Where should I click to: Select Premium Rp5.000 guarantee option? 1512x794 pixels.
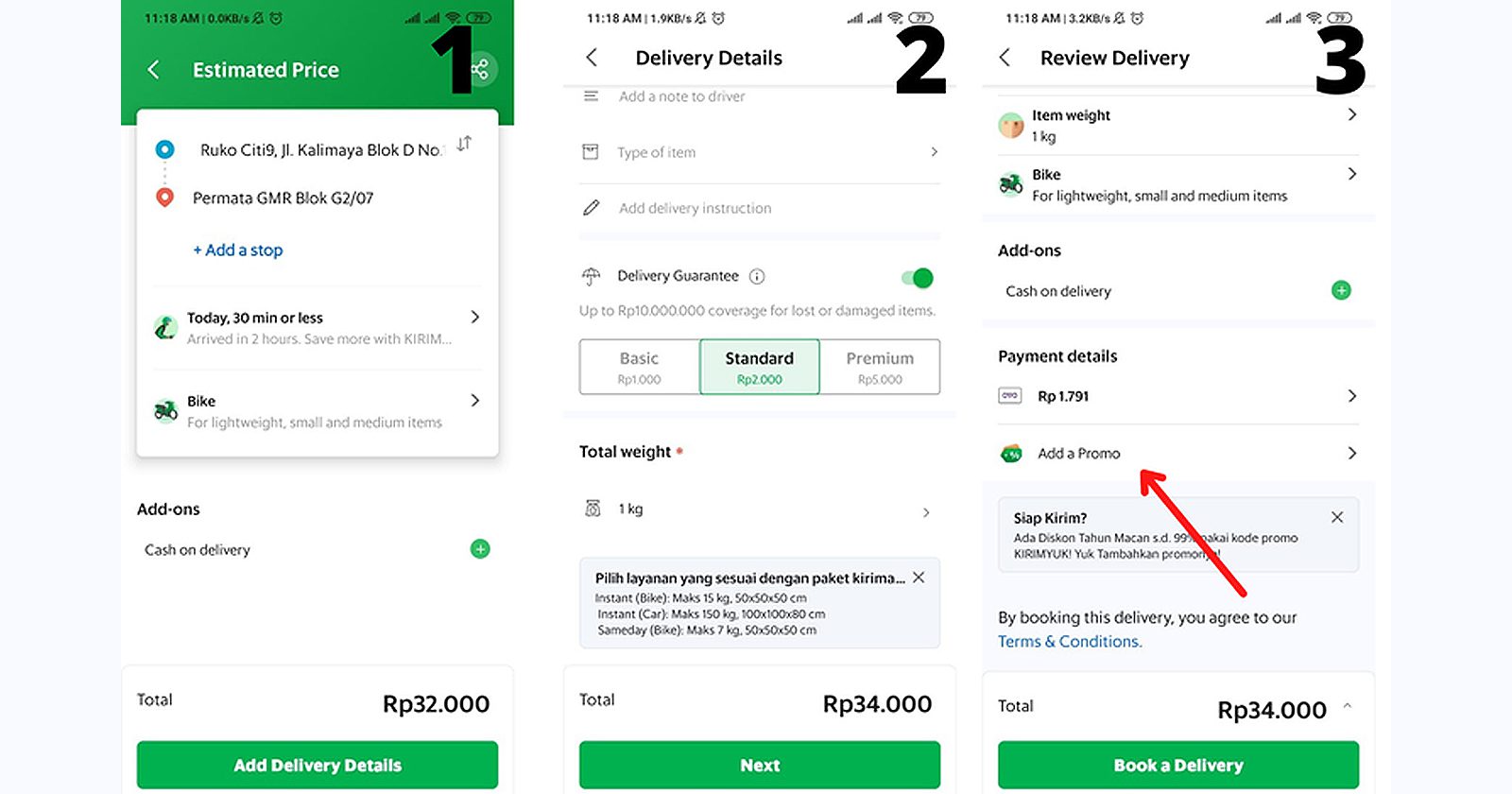click(880, 367)
